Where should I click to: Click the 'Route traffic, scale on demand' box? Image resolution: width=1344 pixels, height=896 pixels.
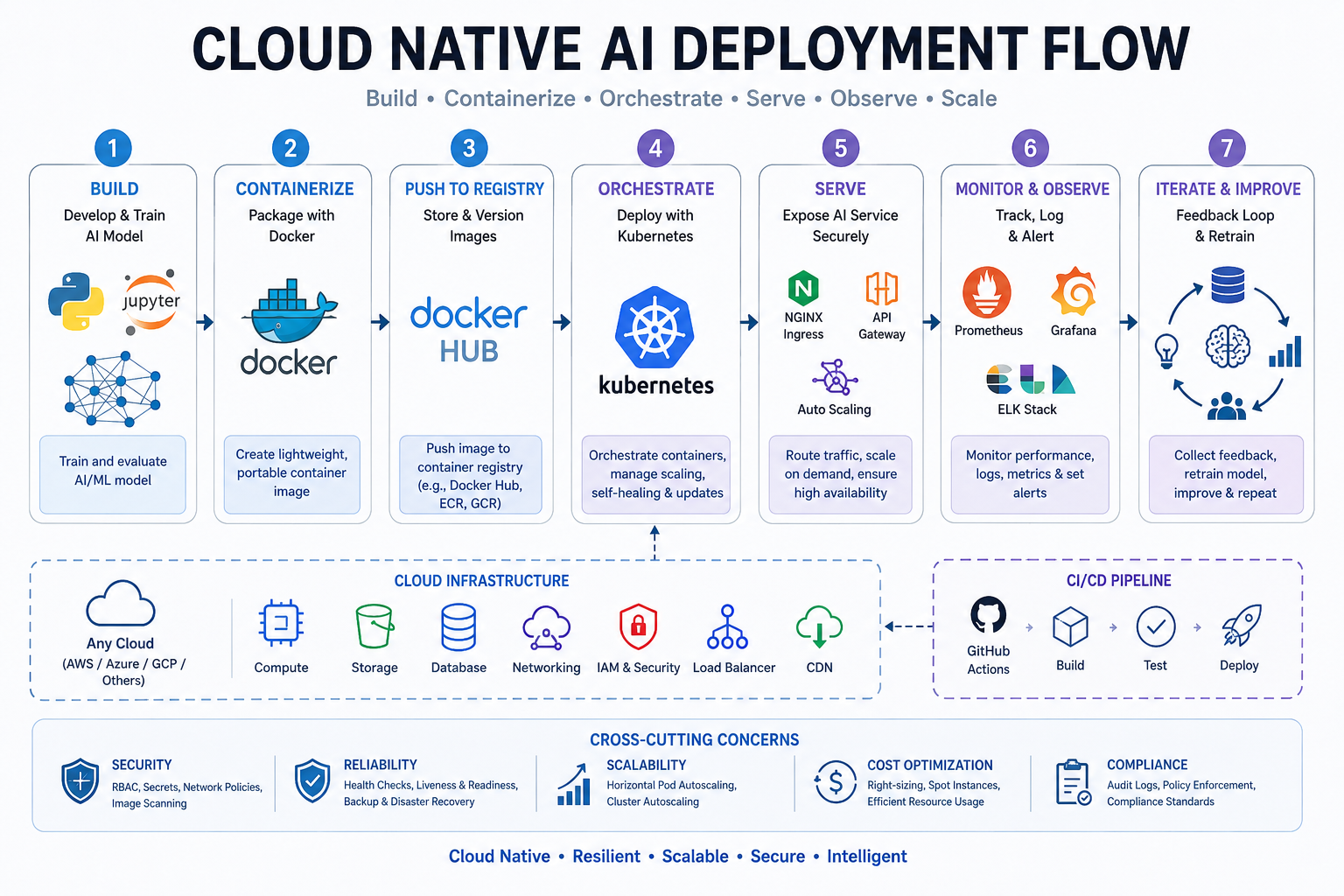[x=841, y=474]
